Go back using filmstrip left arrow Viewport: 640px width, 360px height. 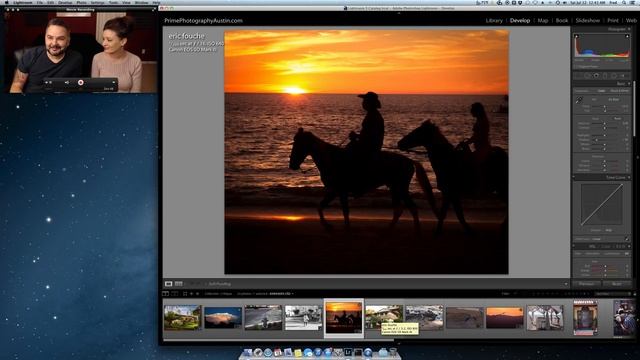click(x=191, y=293)
